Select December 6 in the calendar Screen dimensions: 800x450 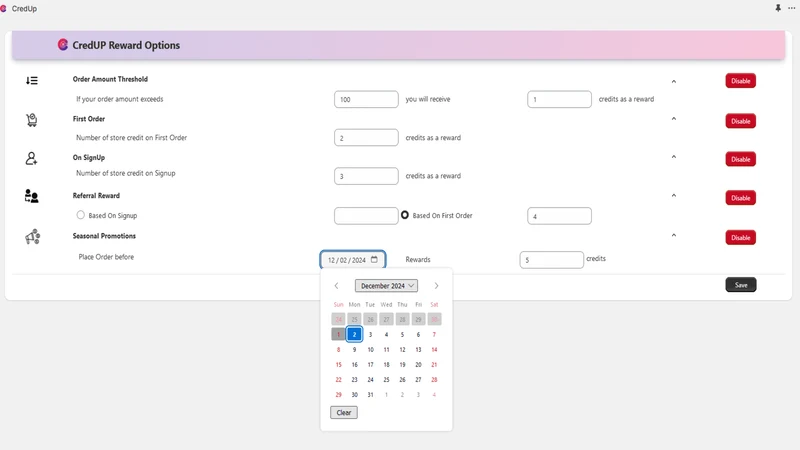click(418, 335)
